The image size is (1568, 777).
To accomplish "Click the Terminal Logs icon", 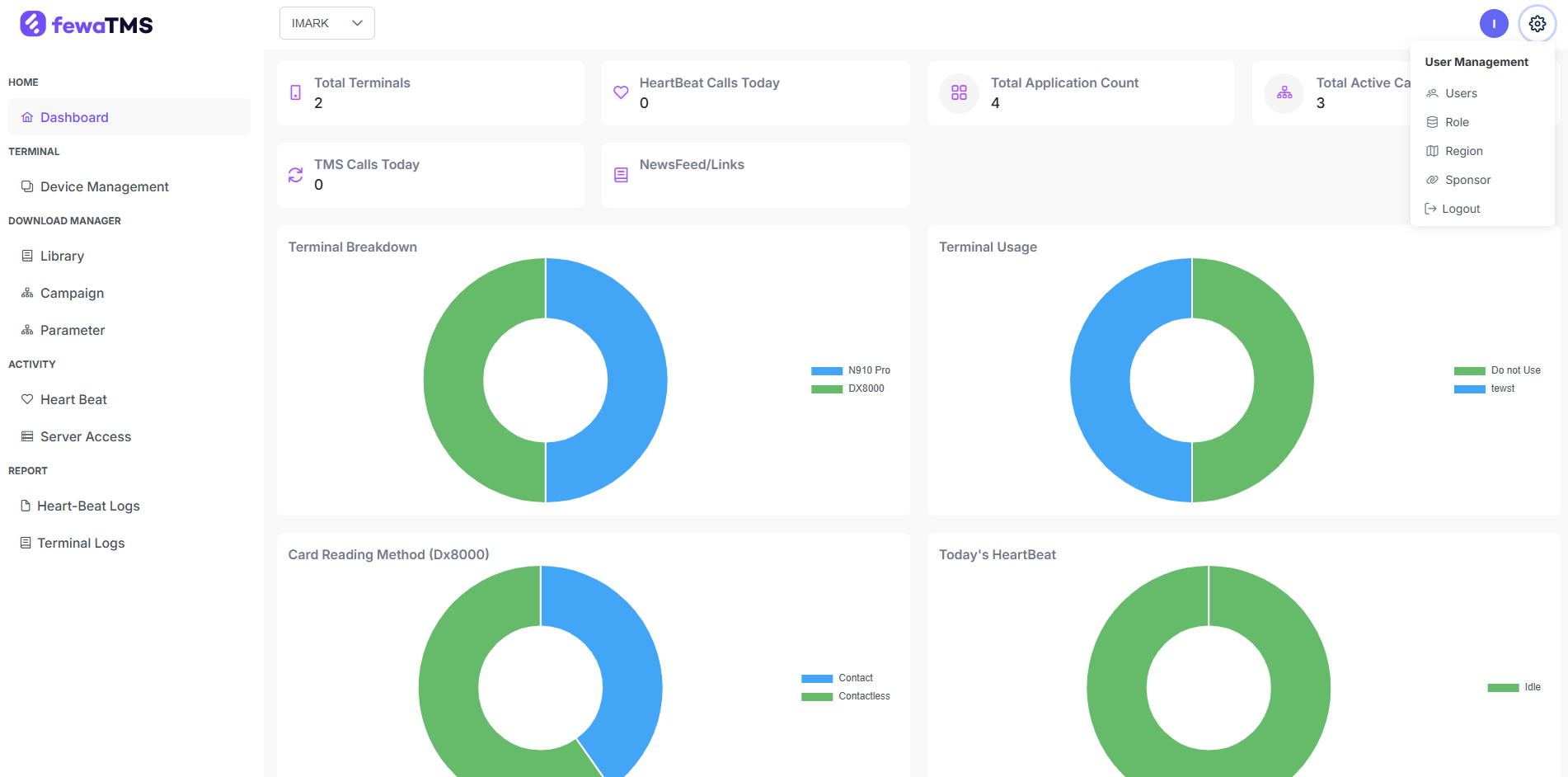I will pyautogui.click(x=26, y=543).
